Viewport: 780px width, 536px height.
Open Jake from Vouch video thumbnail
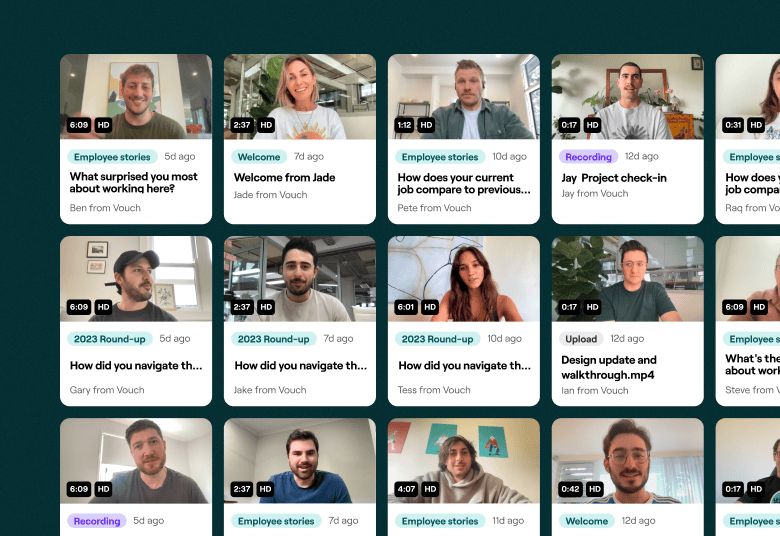point(300,279)
